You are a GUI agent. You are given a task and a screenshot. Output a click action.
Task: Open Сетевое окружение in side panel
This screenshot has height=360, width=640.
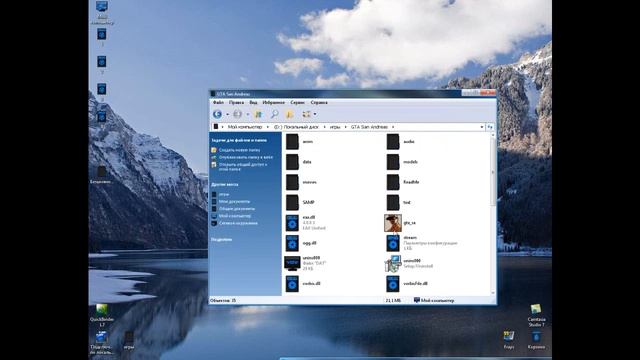click(x=238, y=223)
